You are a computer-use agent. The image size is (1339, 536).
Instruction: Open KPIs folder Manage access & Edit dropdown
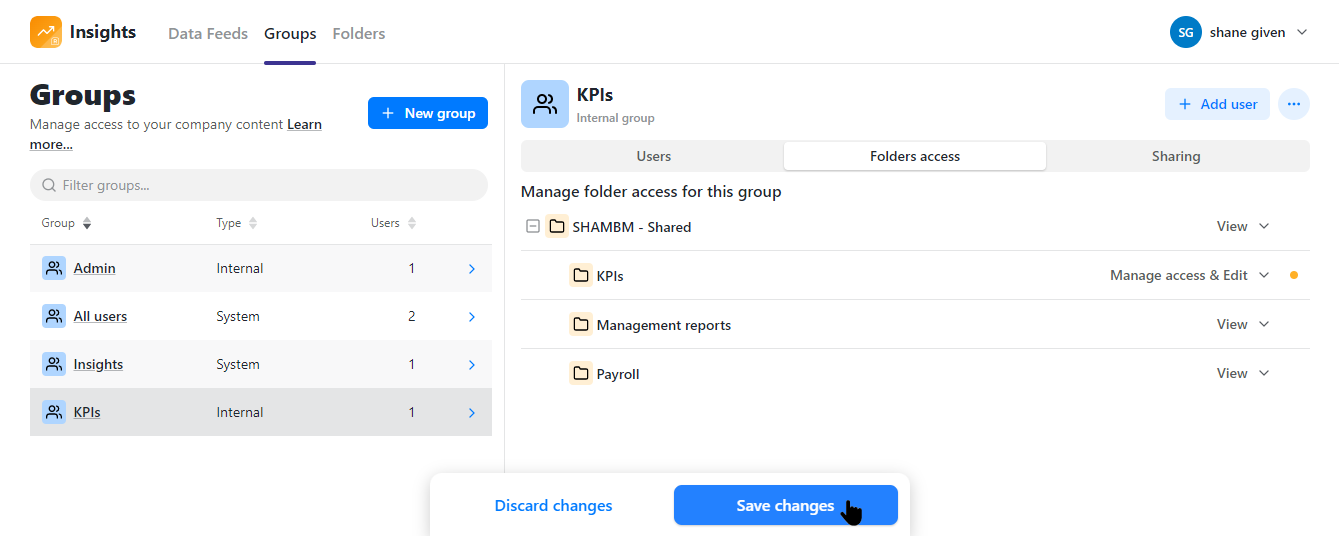[x=1189, y=275]
